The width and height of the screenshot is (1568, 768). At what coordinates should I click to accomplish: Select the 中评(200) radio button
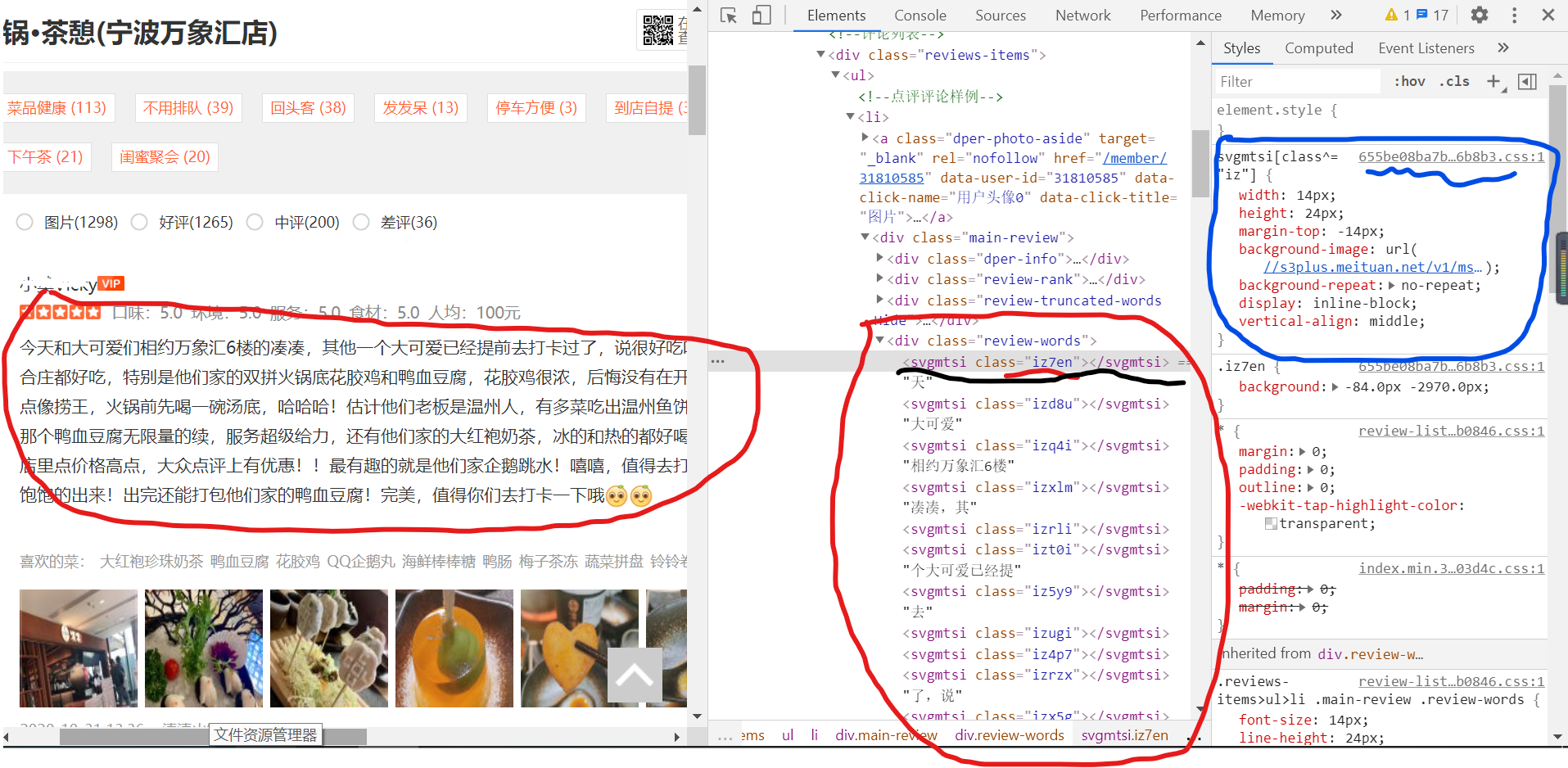point(255,222)
